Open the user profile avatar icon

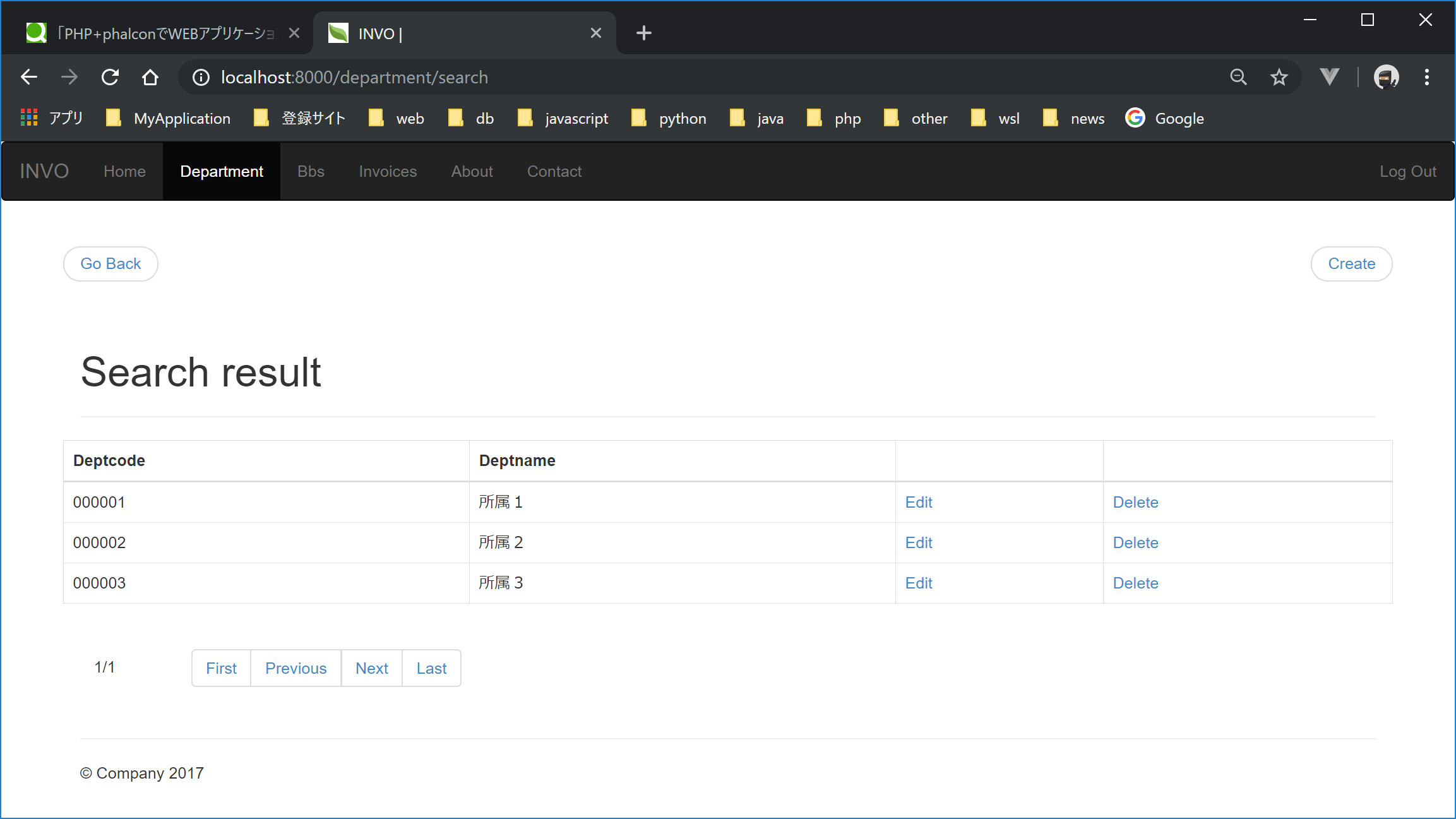coord(1386,77)
